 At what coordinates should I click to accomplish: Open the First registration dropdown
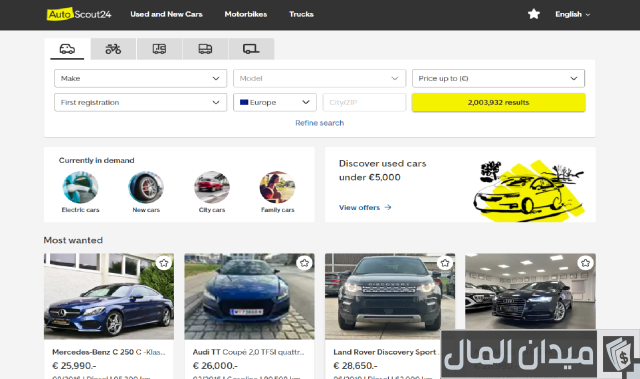coord(140,102)
